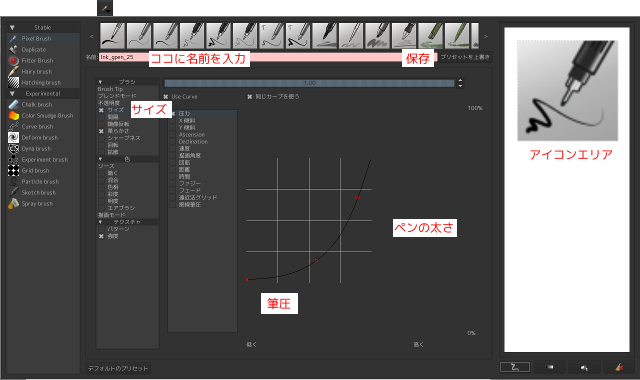The height and width of the screenshot is (380, 640).
Task: Collapse the Stable brush engines group
Action: [12, 27]
